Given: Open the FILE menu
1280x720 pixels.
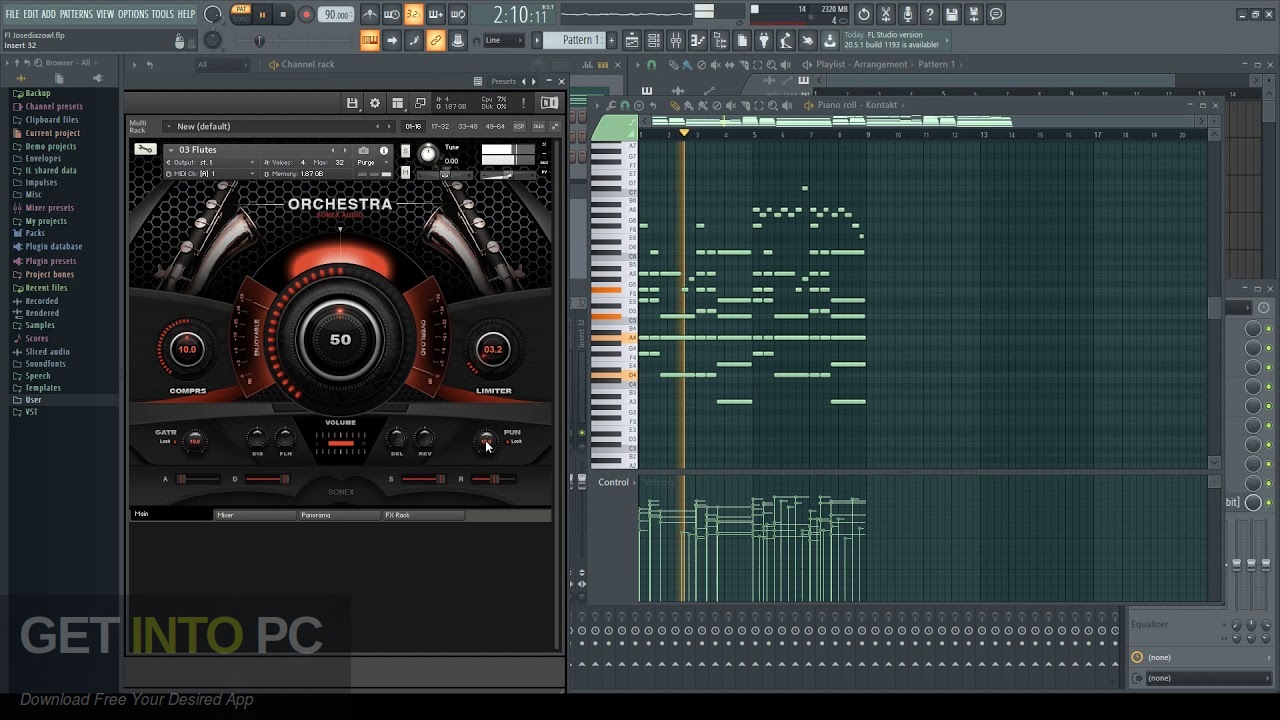Looking at the screenshot, I should (x=13, y=14).
